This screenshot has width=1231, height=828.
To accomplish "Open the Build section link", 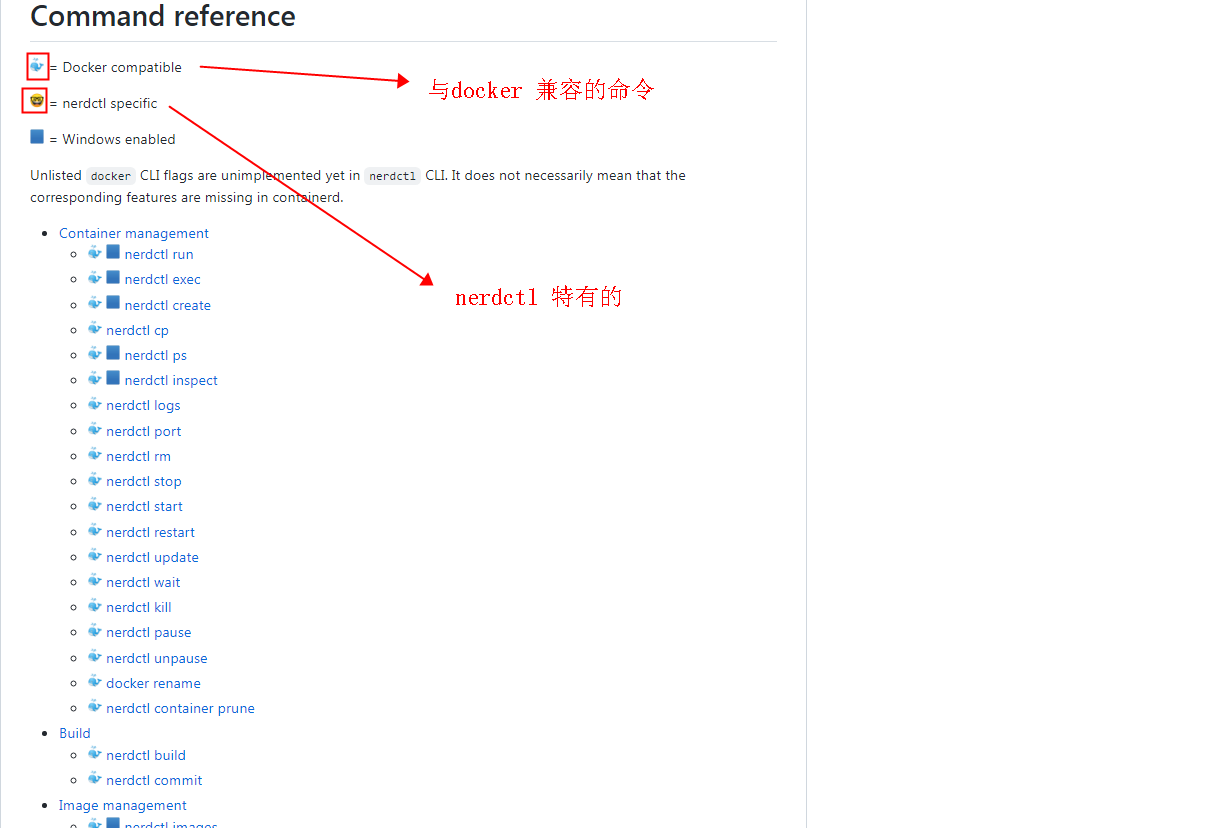I will (74, 732).
